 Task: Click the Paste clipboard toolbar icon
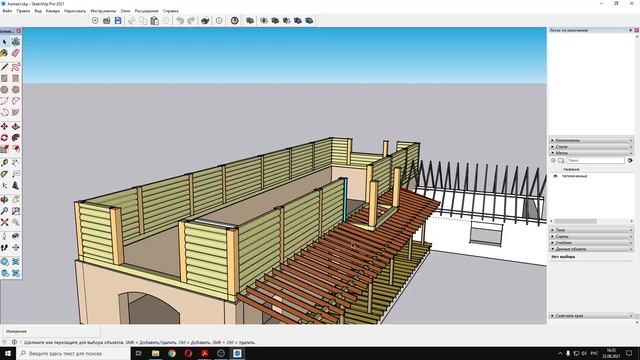click(154, 20)
